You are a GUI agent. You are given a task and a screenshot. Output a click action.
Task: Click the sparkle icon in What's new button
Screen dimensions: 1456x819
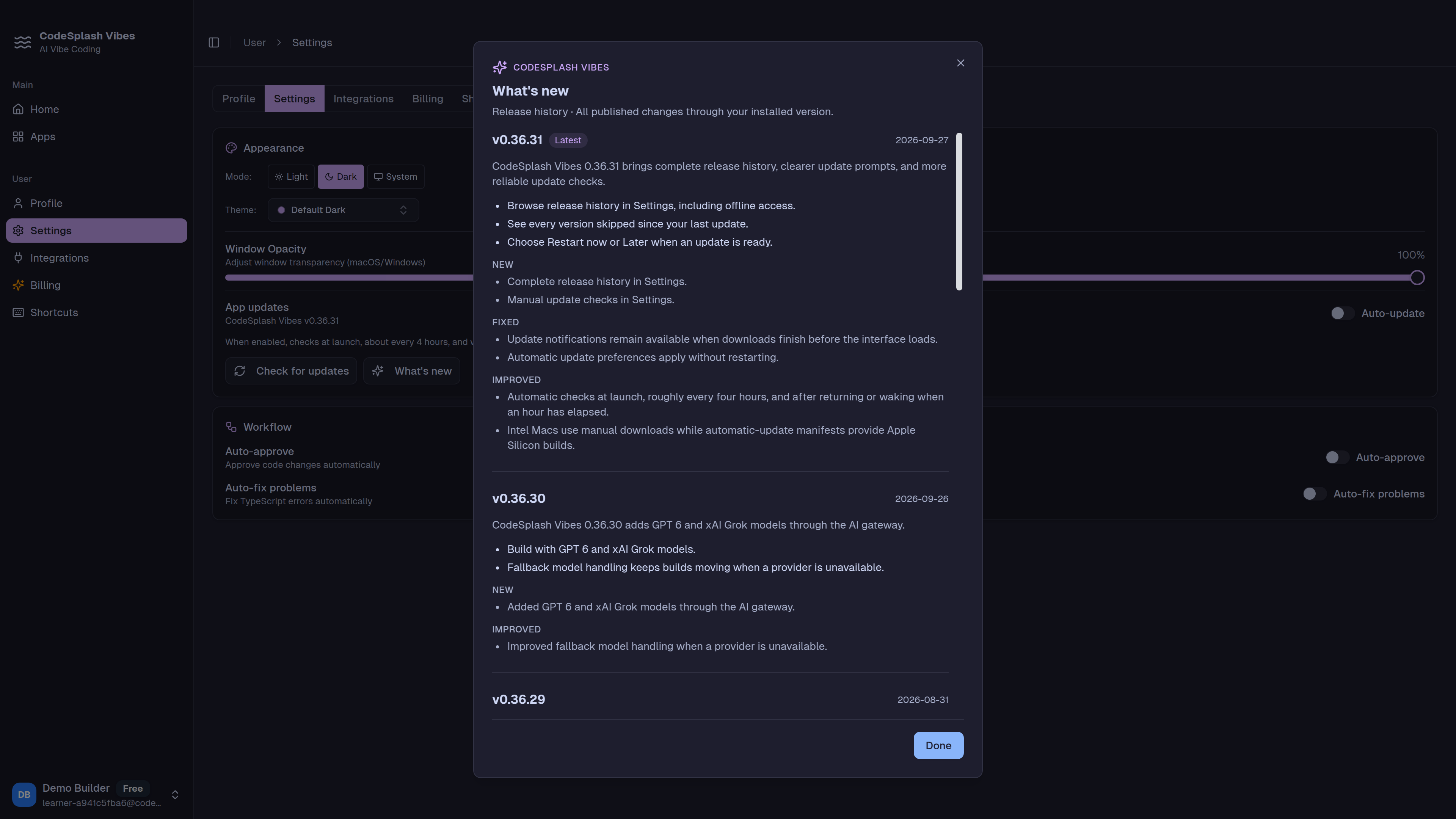[378, 371]
